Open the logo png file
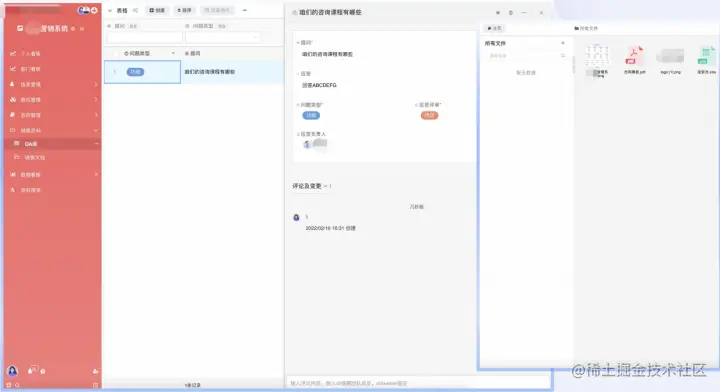 pos(670,56)
